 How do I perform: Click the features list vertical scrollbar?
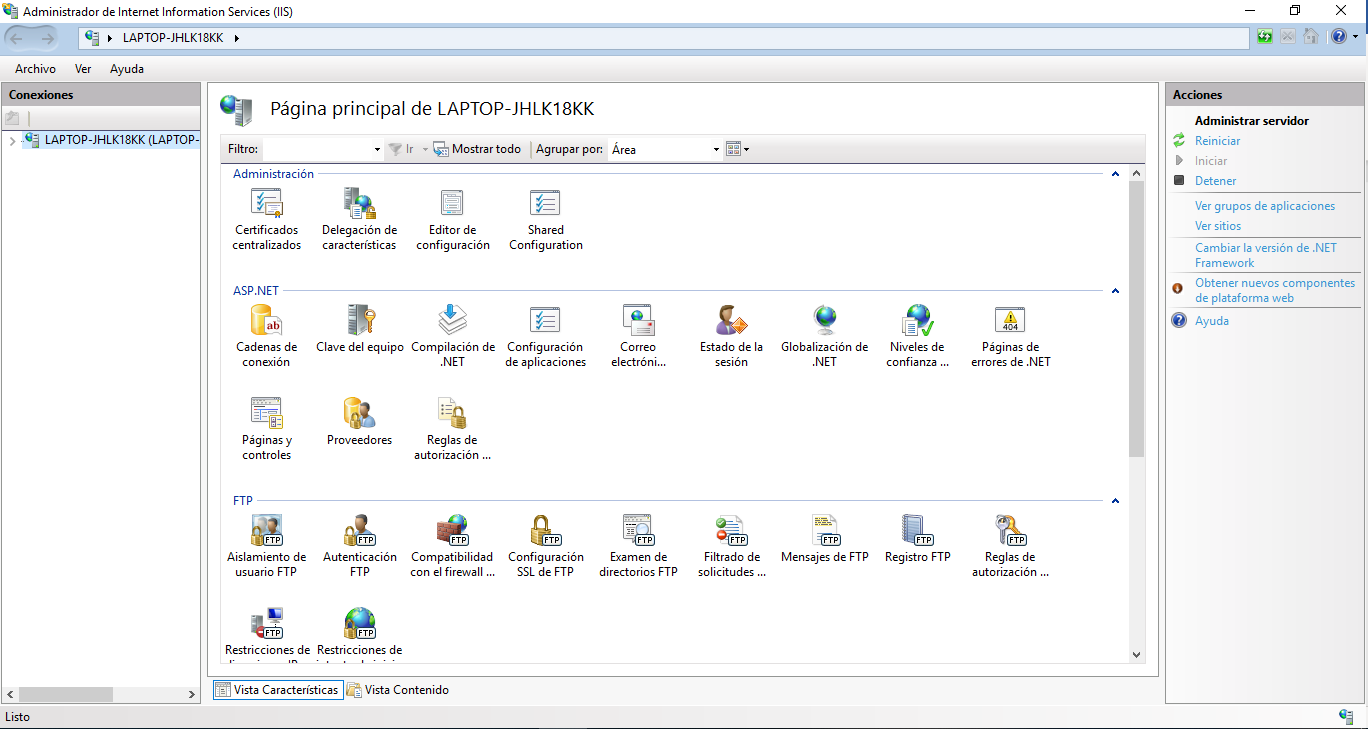1136,320
